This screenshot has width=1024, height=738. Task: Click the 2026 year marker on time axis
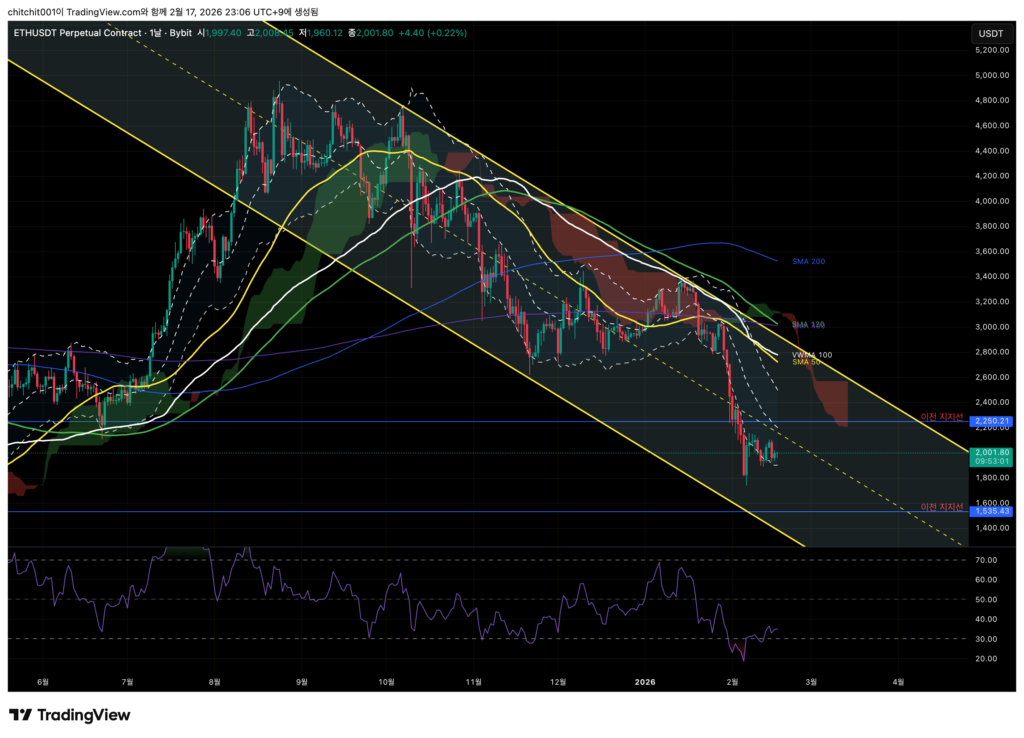click(x=645, y=682)
